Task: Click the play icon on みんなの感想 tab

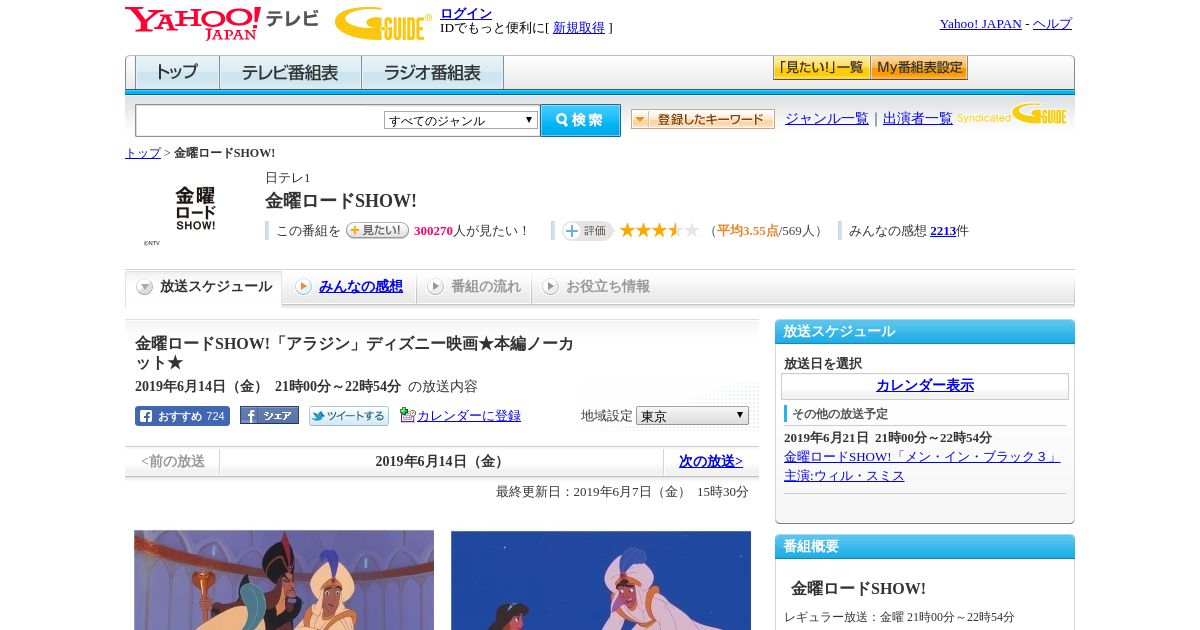Action: (303, 287)
